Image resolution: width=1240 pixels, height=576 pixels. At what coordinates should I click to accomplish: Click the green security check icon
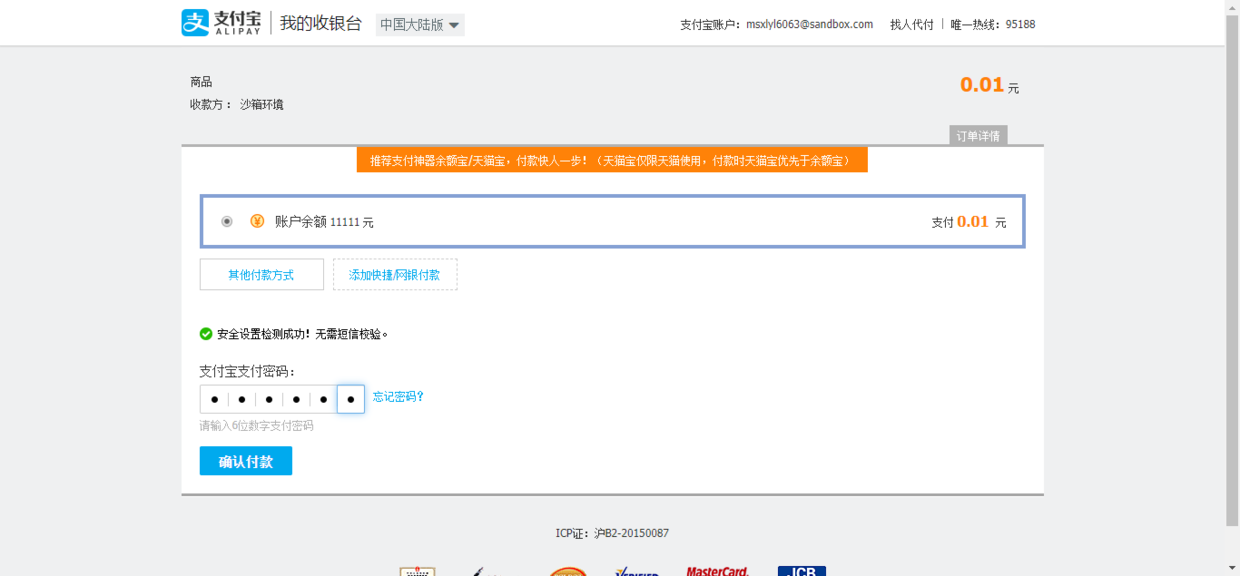point(206,334)
